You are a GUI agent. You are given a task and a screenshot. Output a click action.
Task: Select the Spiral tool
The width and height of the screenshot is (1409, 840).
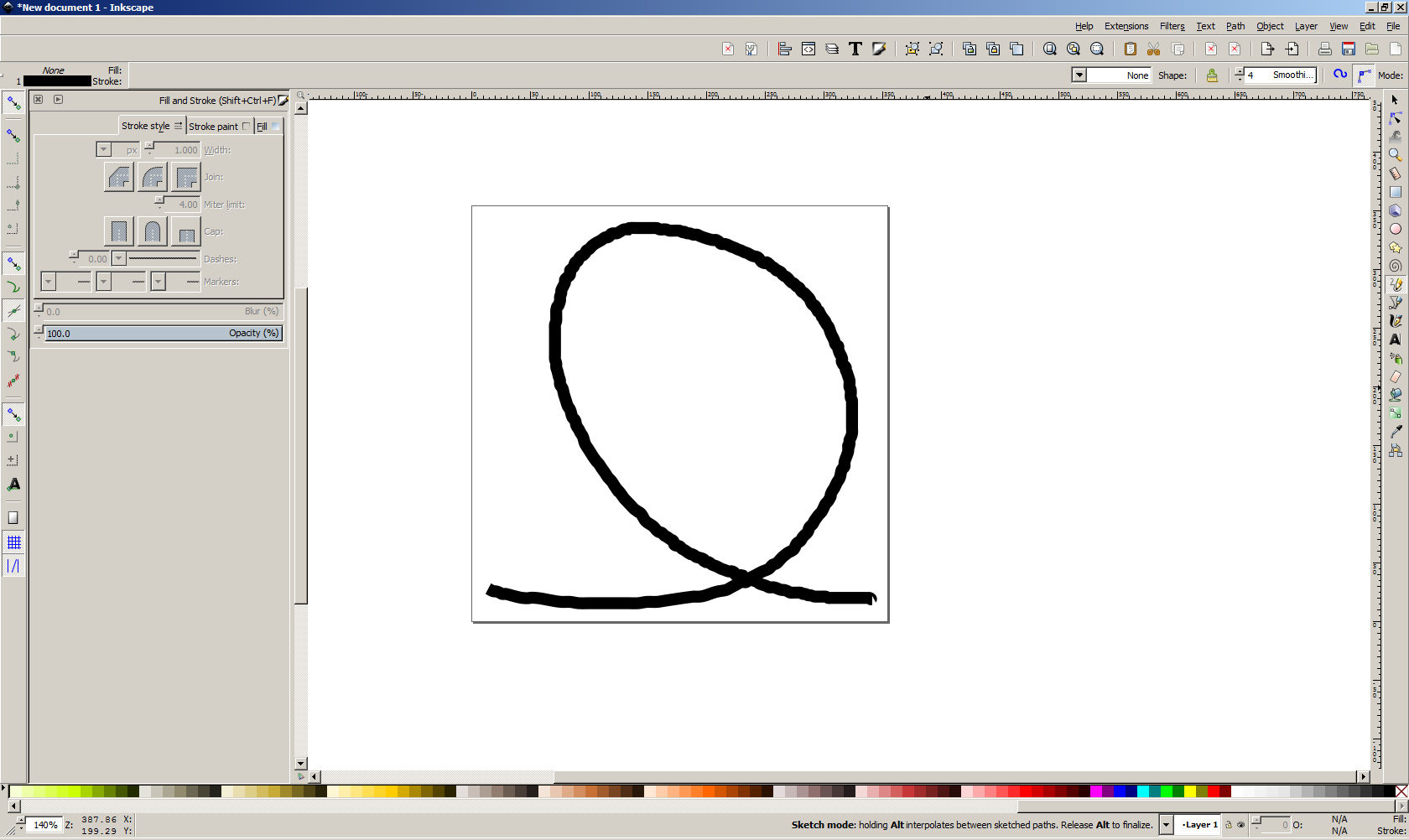point(1395,266)
